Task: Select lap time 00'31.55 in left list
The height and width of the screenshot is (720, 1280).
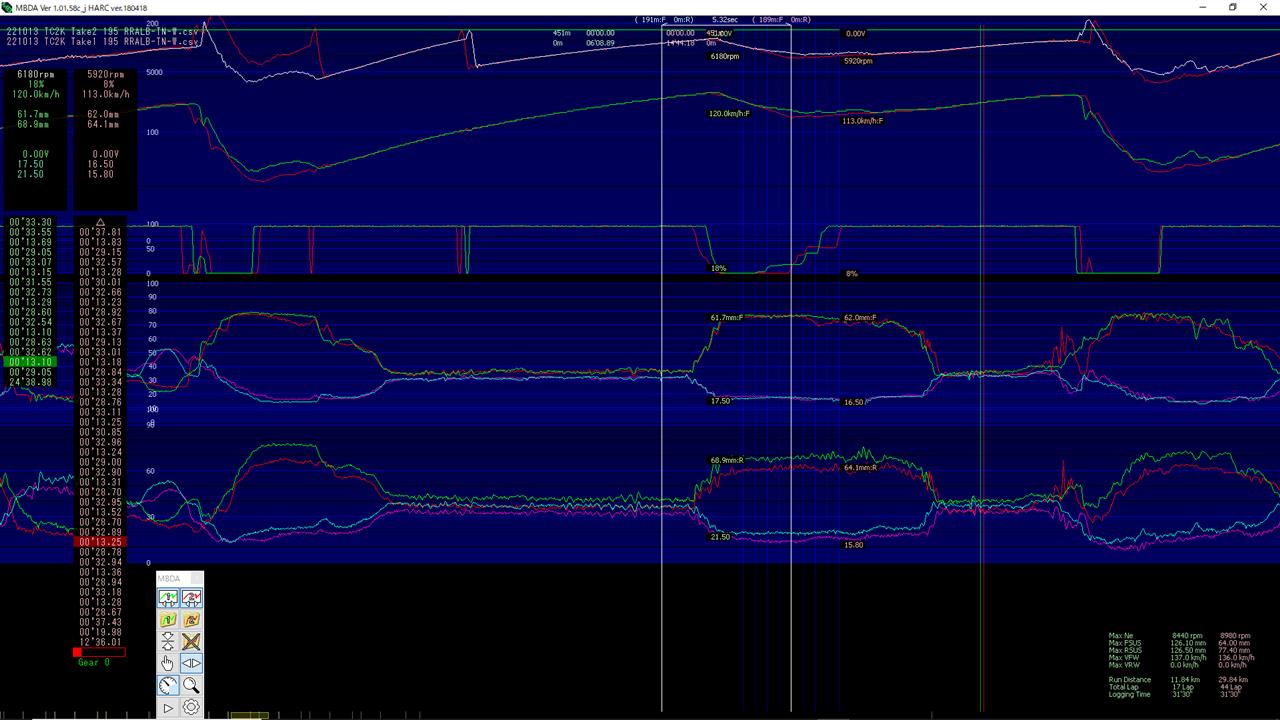Action: (30, 282)
